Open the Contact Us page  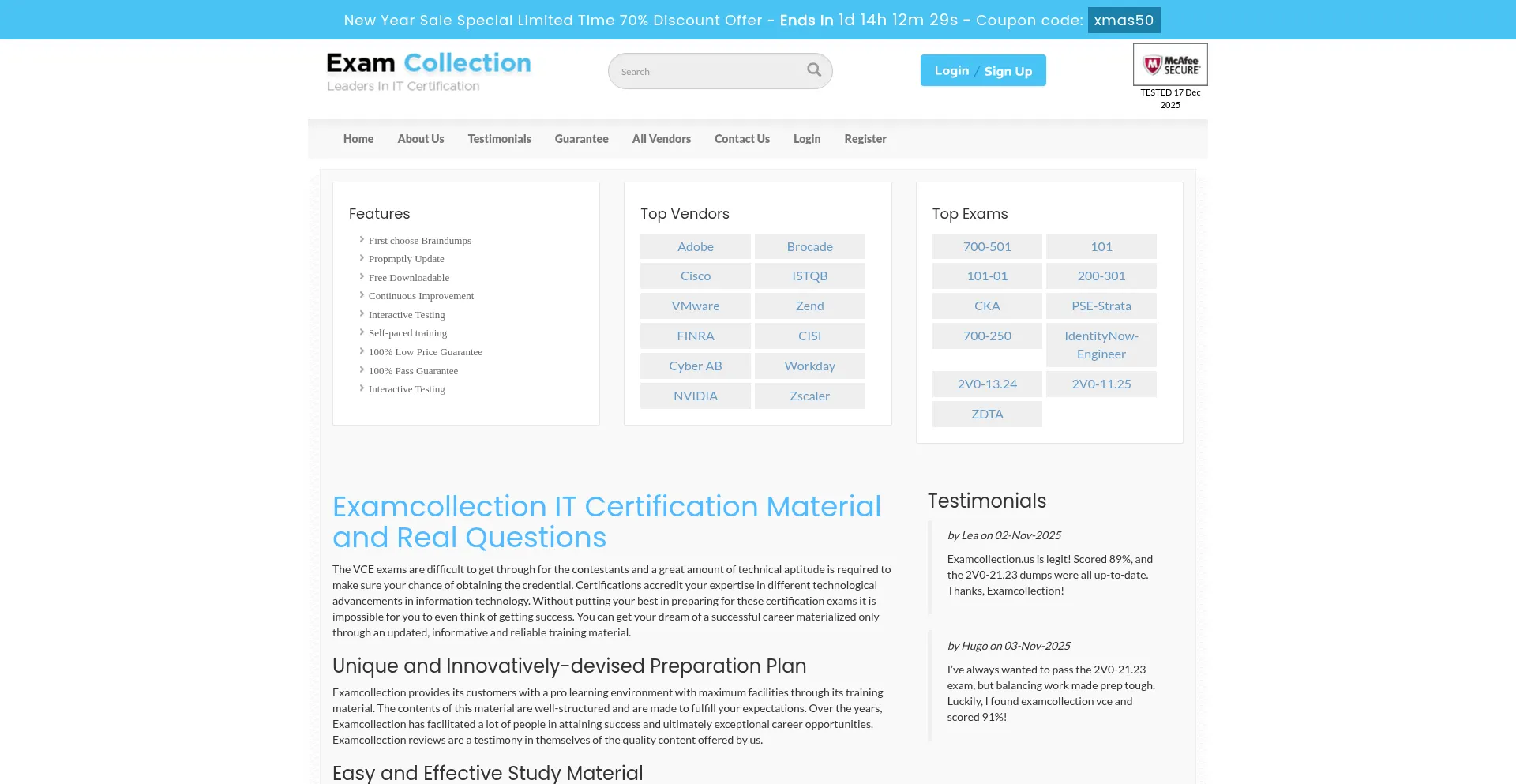point(741,138)
